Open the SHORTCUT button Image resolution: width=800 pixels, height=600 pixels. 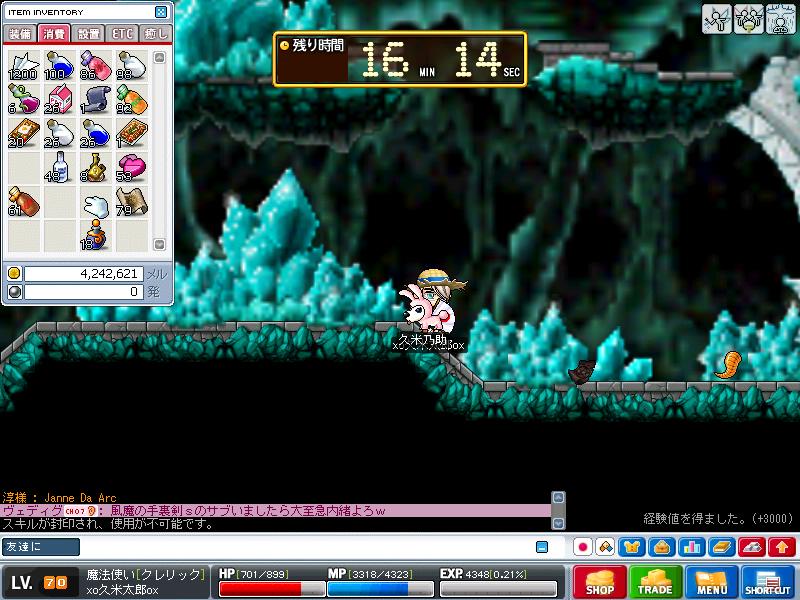click(x=768, y=582)
